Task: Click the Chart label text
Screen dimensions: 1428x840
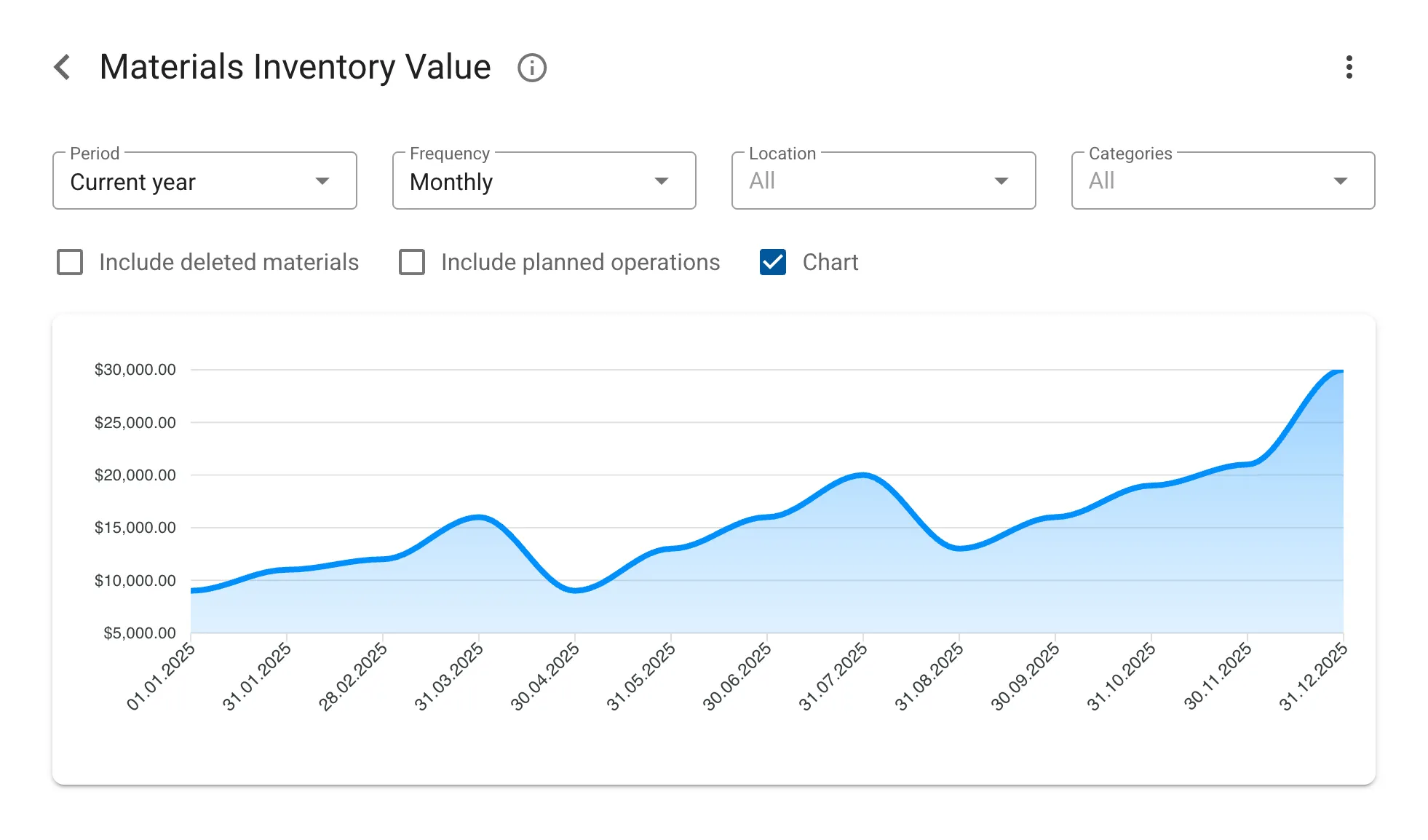Action: click(830, 262)
